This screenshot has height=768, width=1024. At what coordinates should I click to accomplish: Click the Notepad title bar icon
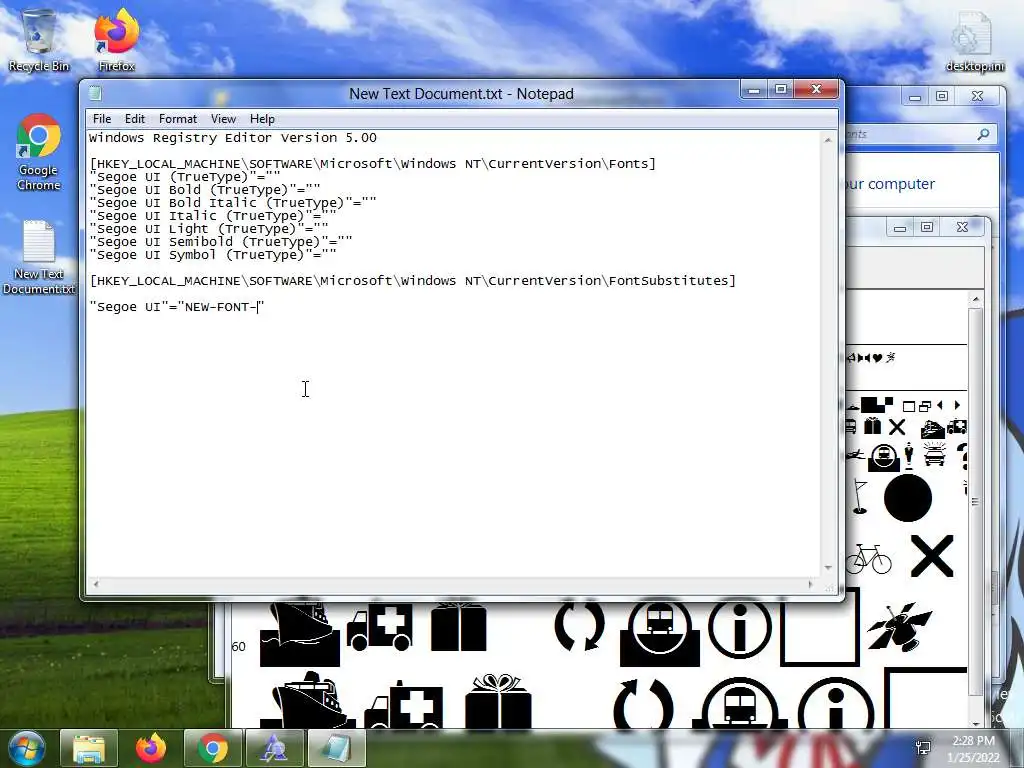95,93
